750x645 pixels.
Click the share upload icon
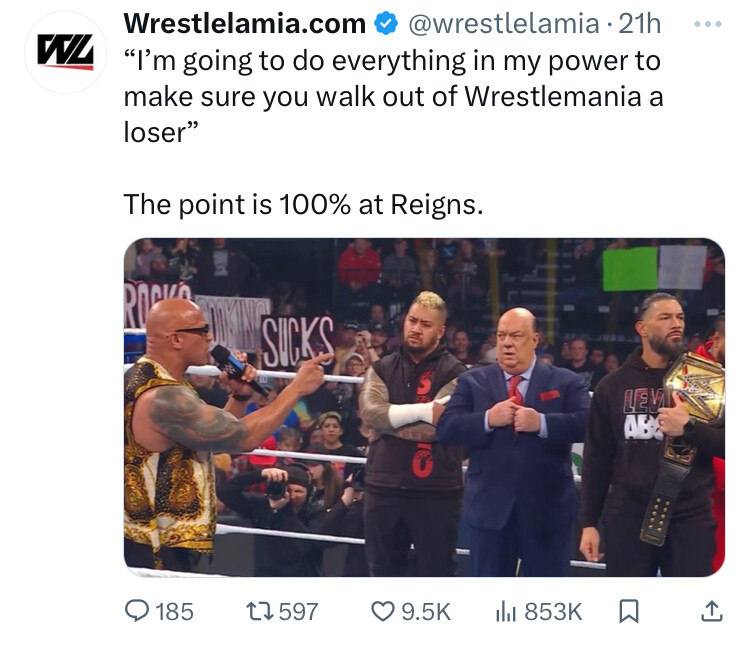click(712, 611)
